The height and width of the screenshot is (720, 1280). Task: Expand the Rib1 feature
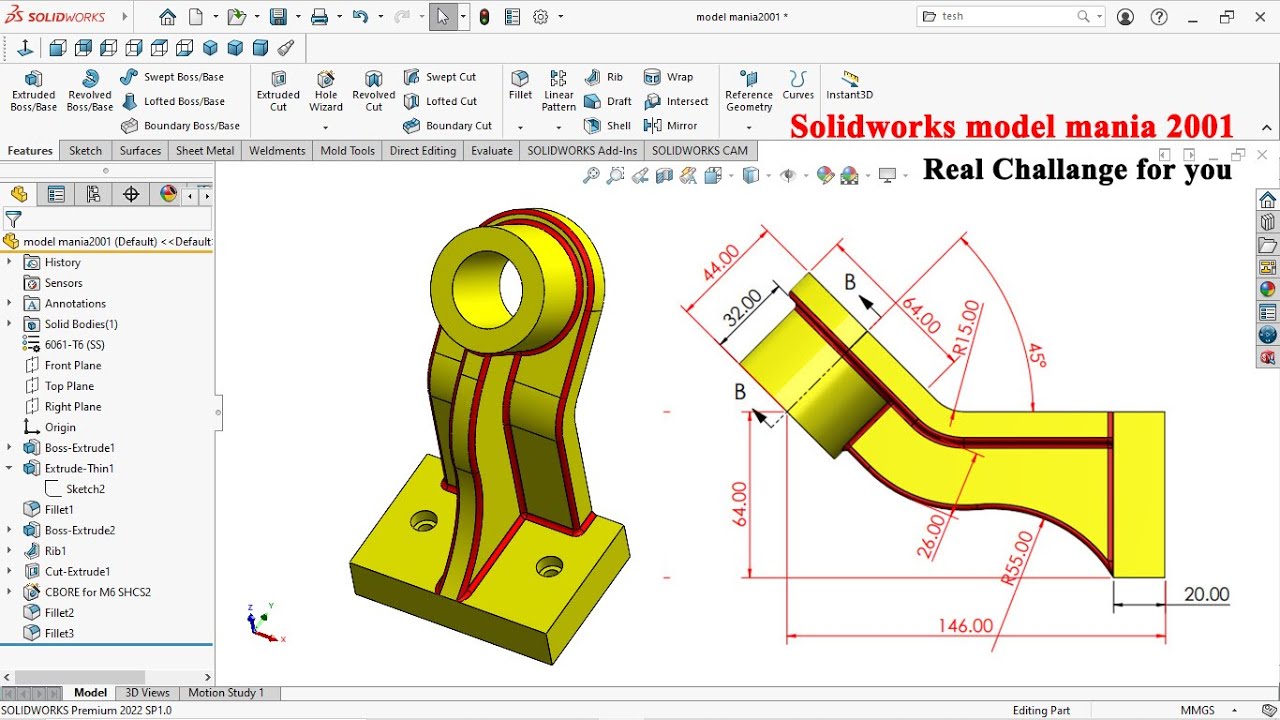point(9,551)
